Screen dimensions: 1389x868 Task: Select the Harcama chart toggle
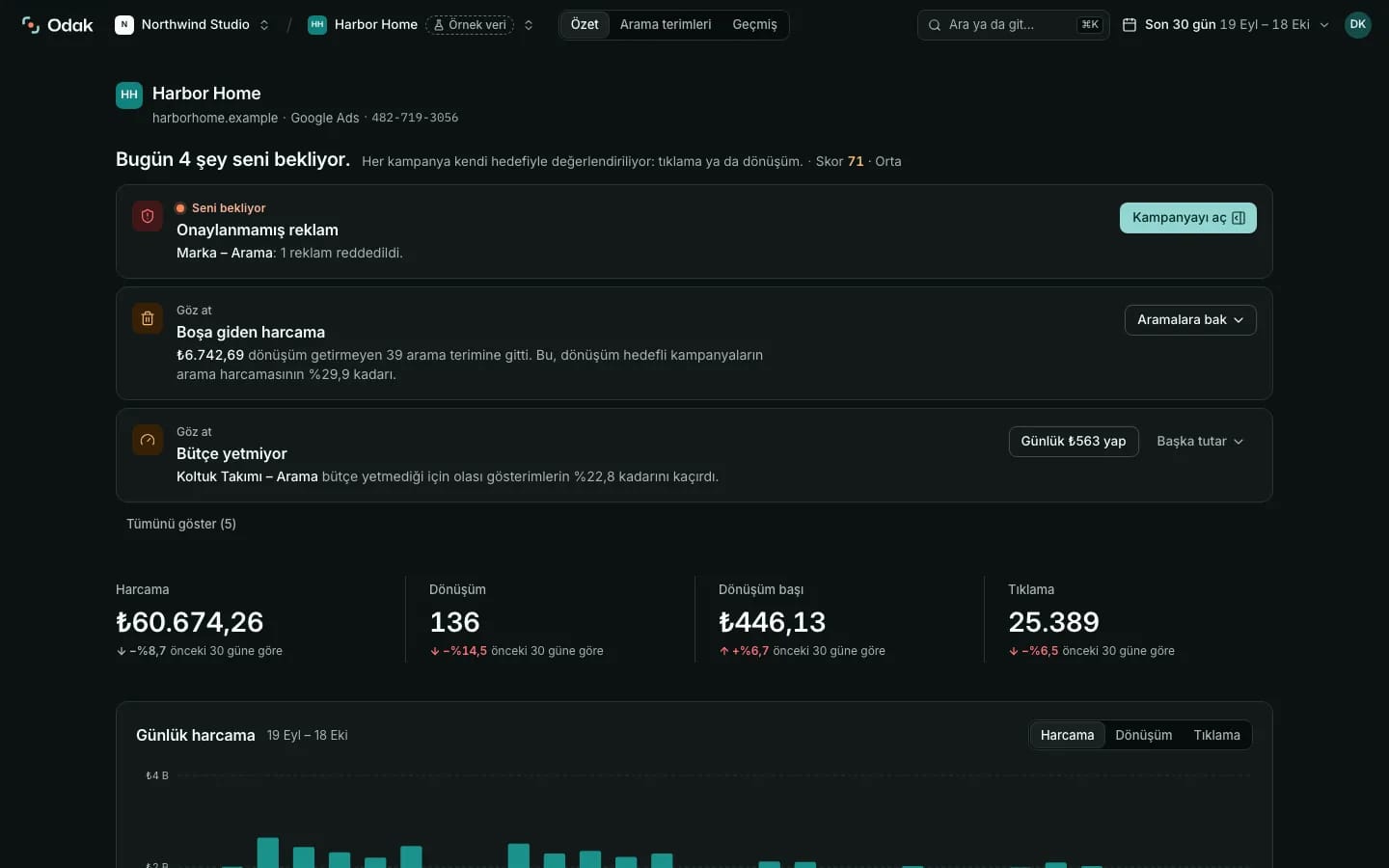tap(1067, 735)
